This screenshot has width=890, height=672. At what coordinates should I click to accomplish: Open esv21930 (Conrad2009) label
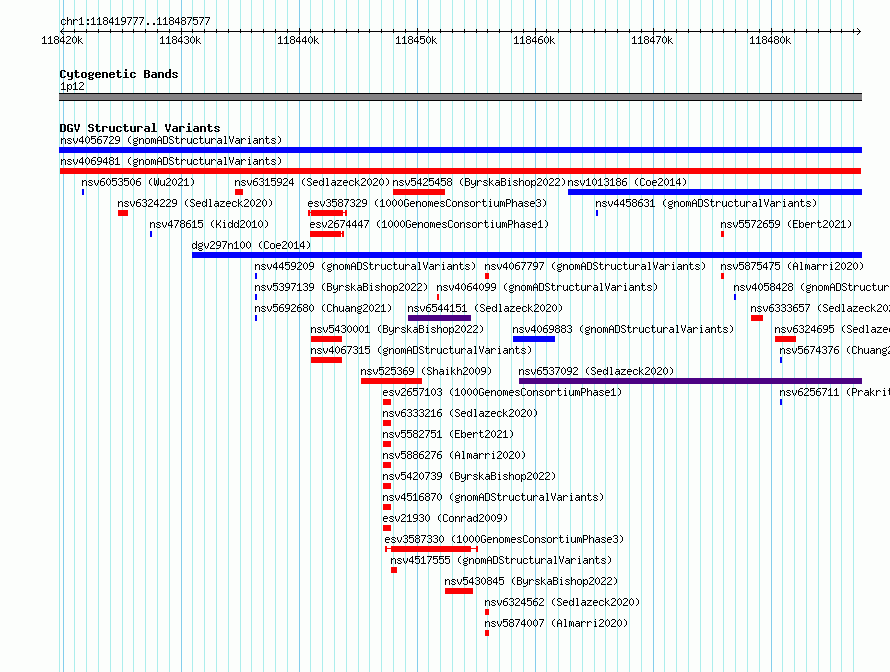pyautogui.click(x=445, y=518)
